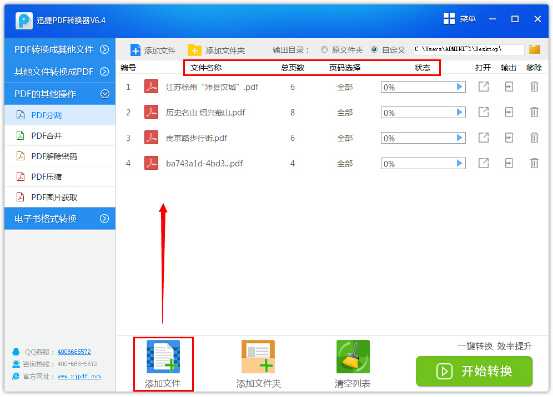Image resolution: width=553 pixels, height=397 pixels.
Task: Click the QQ number link
Action: click(74, 352)
